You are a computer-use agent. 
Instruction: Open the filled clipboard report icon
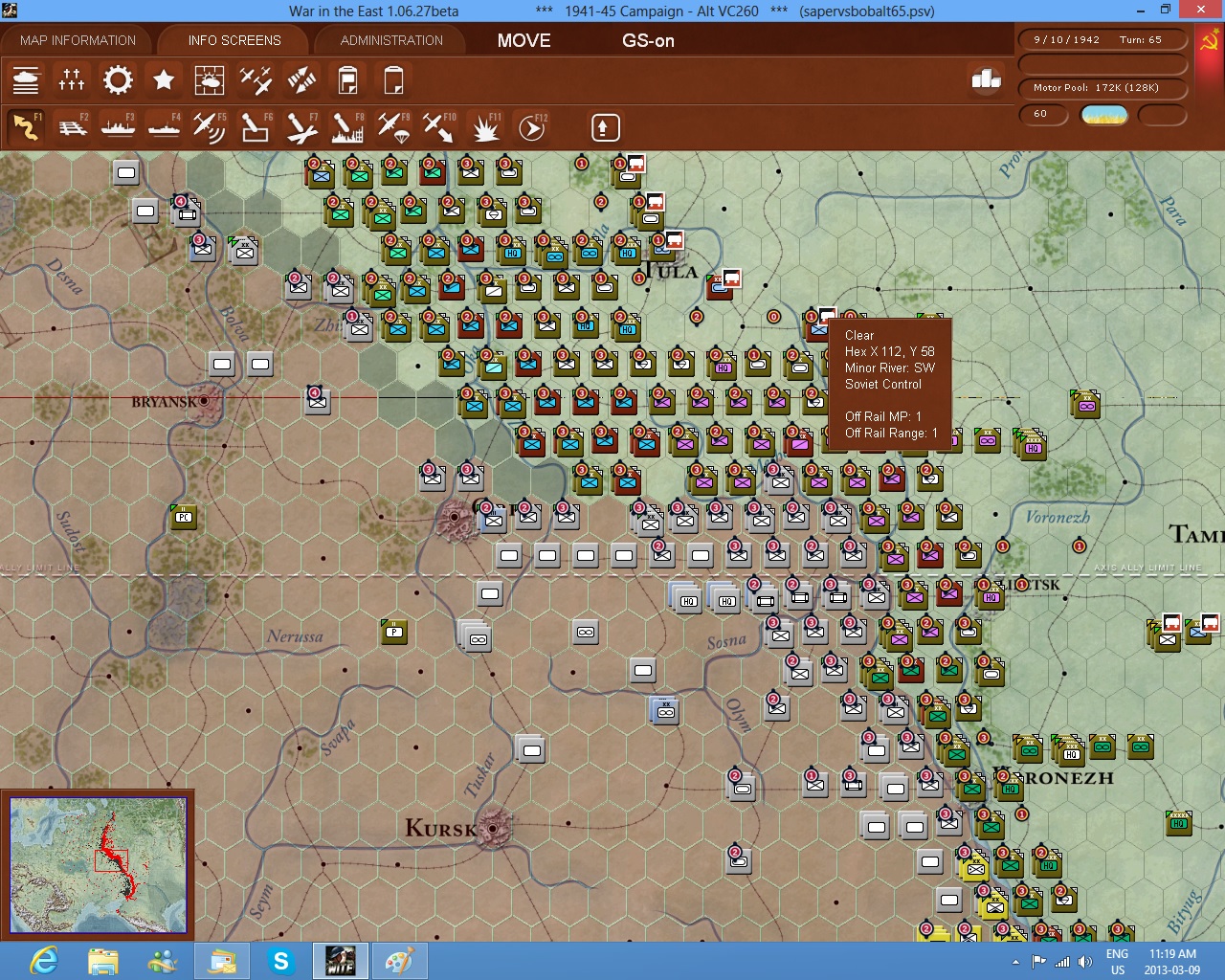pos(347,80)
